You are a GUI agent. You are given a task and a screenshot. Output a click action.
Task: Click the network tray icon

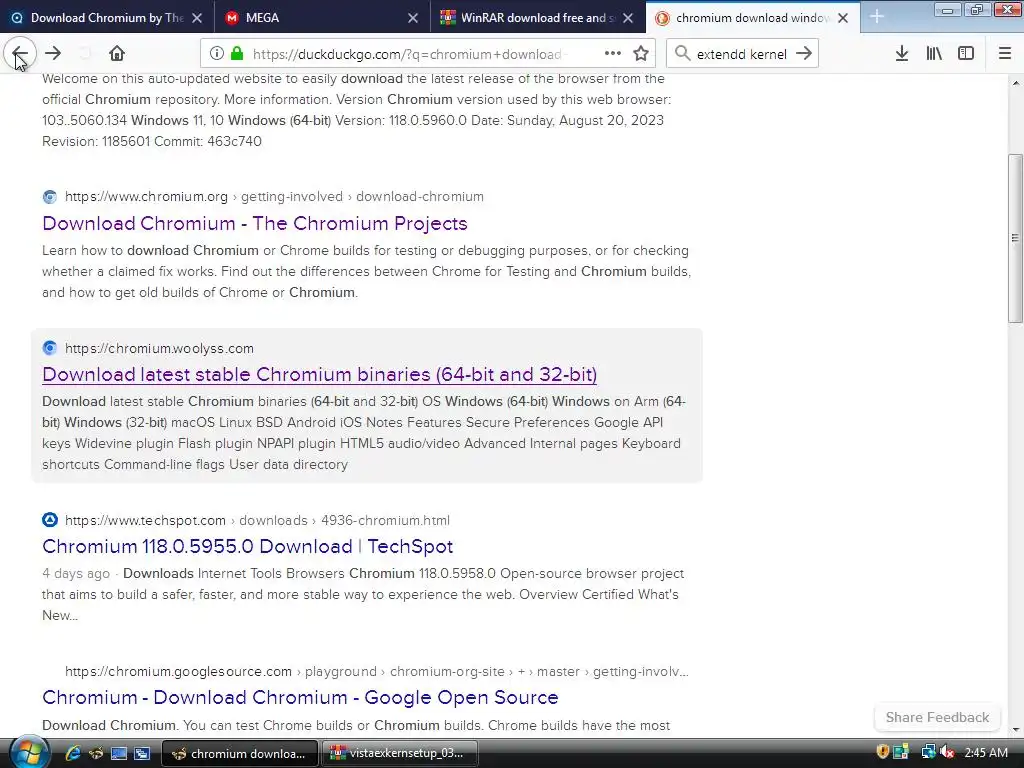[928, 752]
